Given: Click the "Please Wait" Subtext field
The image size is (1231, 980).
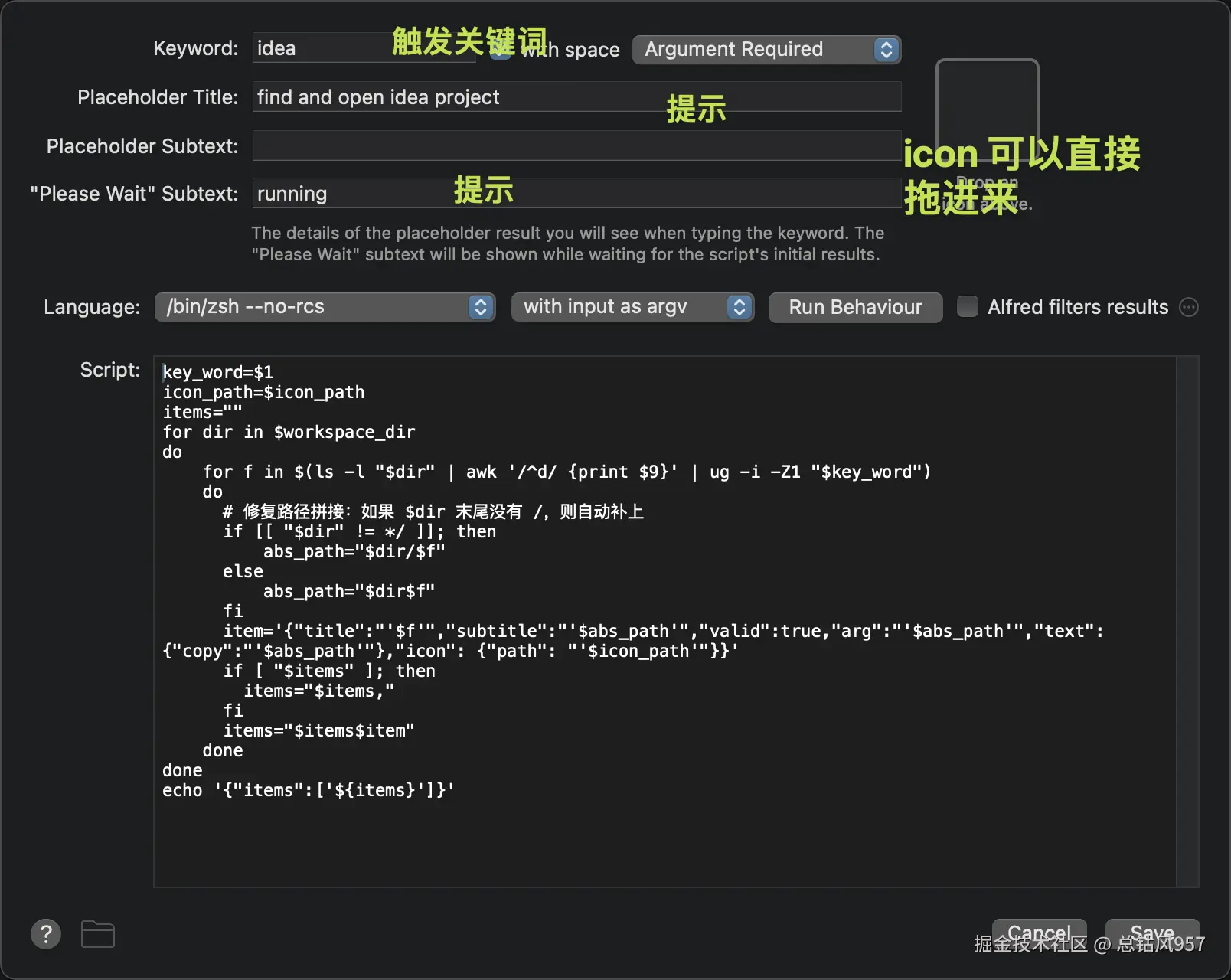Looking at the screenshot, I should (x=576, y=194).
